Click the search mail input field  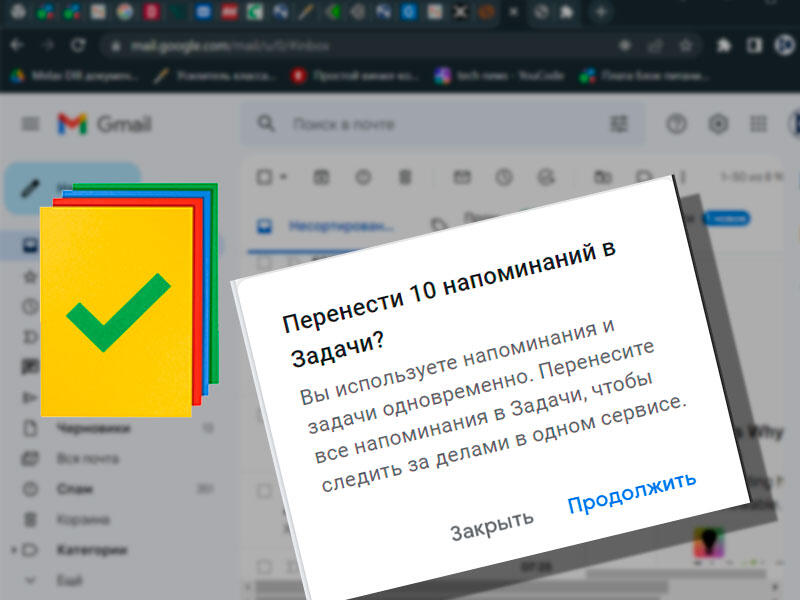[444, 124]
